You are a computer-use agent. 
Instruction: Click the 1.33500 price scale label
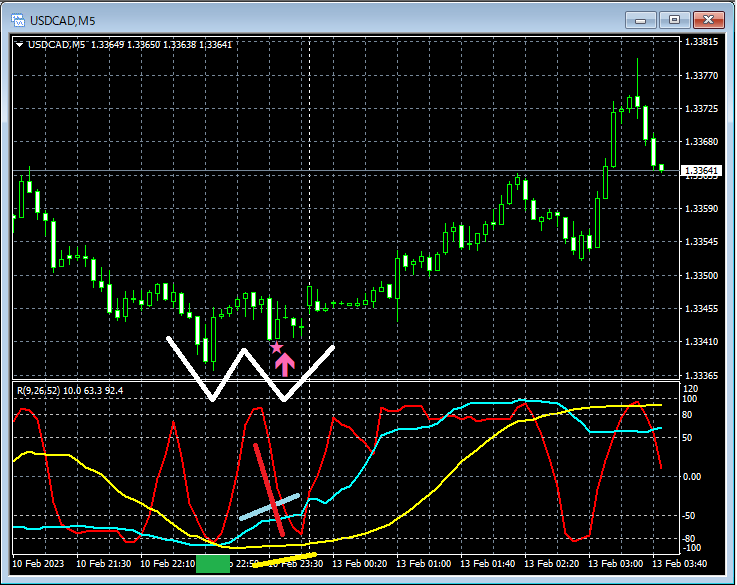tap(702, 275)
